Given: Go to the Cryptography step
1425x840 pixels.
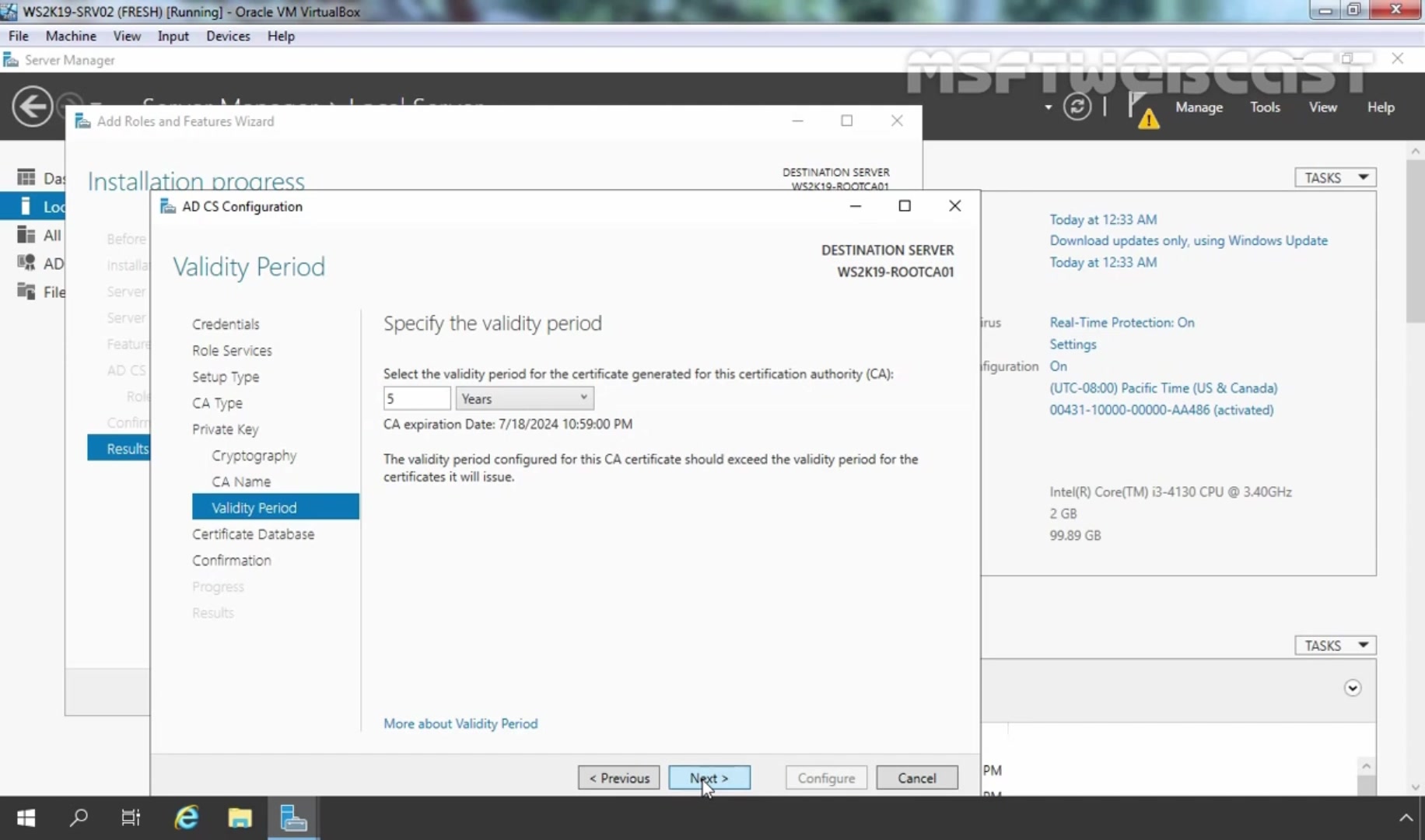Looking at the screenshot, I should coord(254,455).
